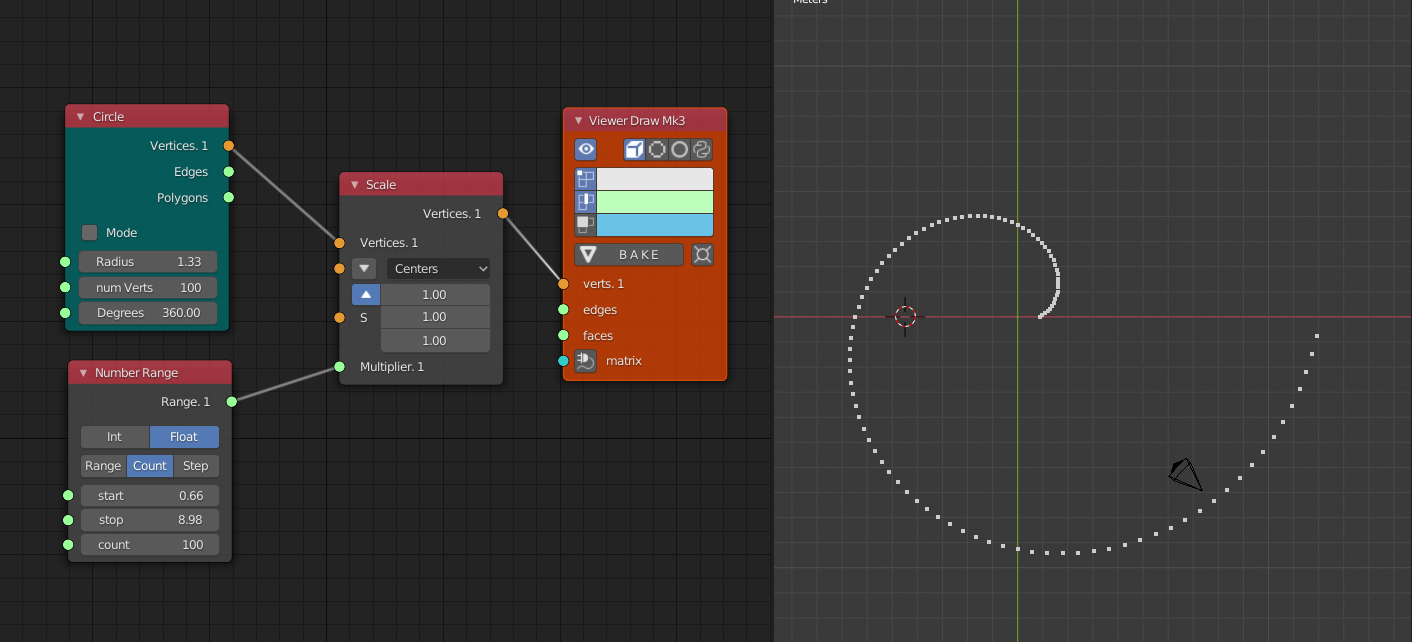The height and width of the screenshot is (642, 1412).
Task: Click the start field showing 0.66
Action: 150,496
